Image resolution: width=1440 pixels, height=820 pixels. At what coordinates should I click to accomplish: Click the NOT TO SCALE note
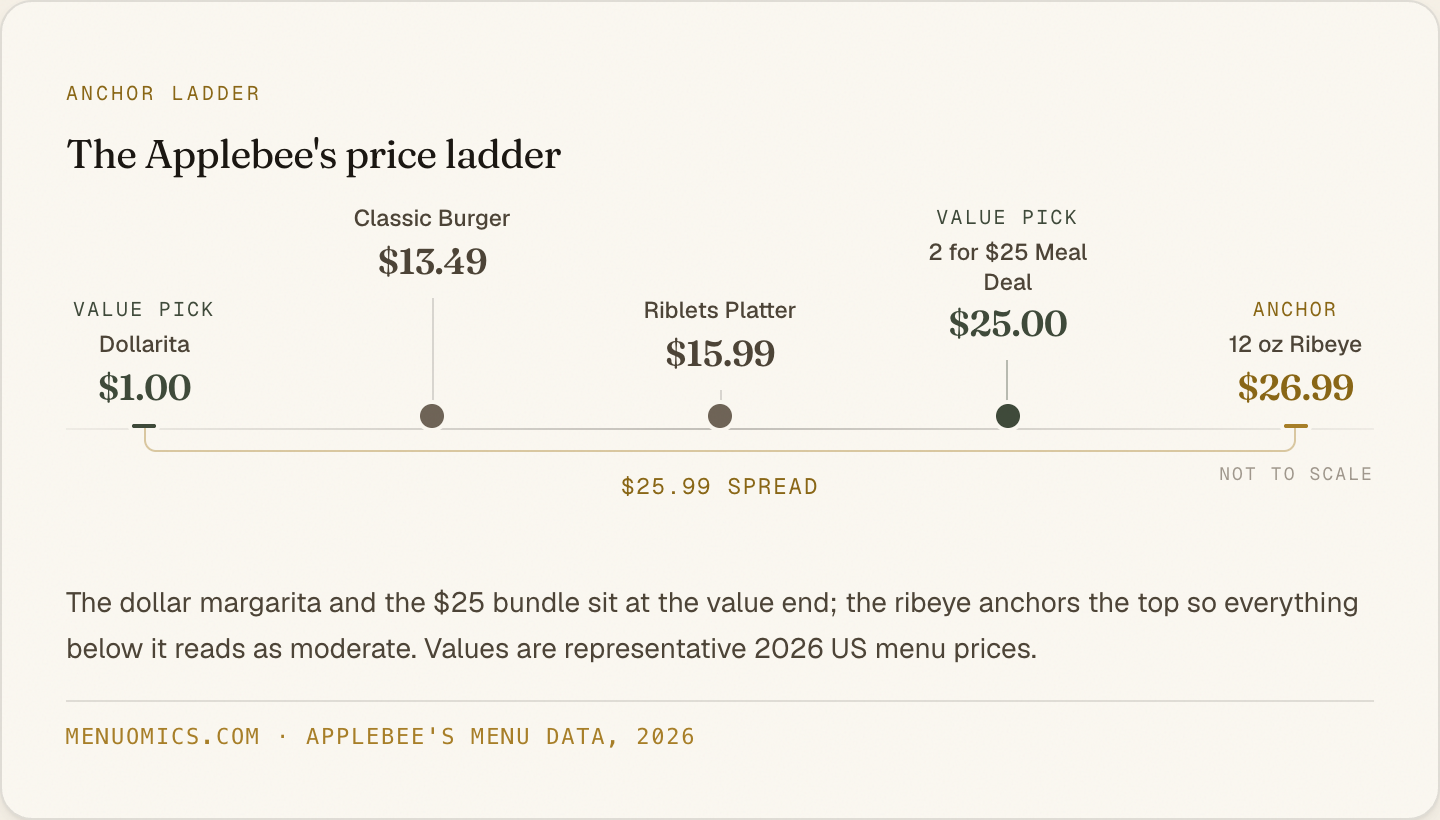(1296, 474)
